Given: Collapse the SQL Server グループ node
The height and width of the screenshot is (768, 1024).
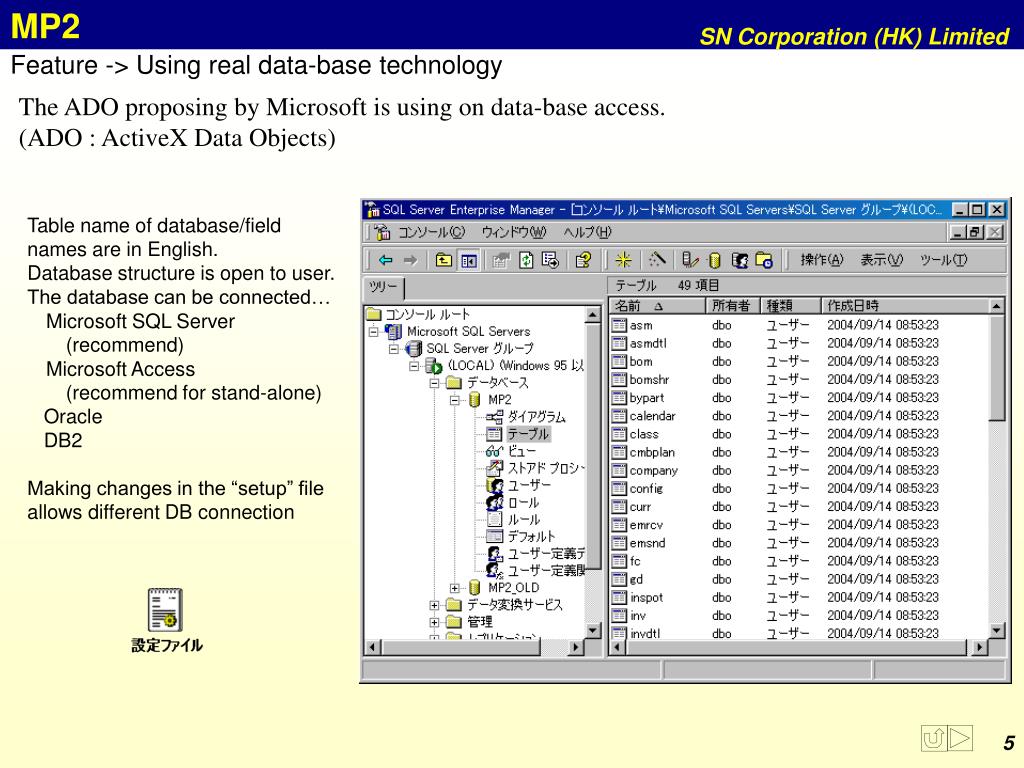Looking at the screenshot, I should click(x=394, y=349).
